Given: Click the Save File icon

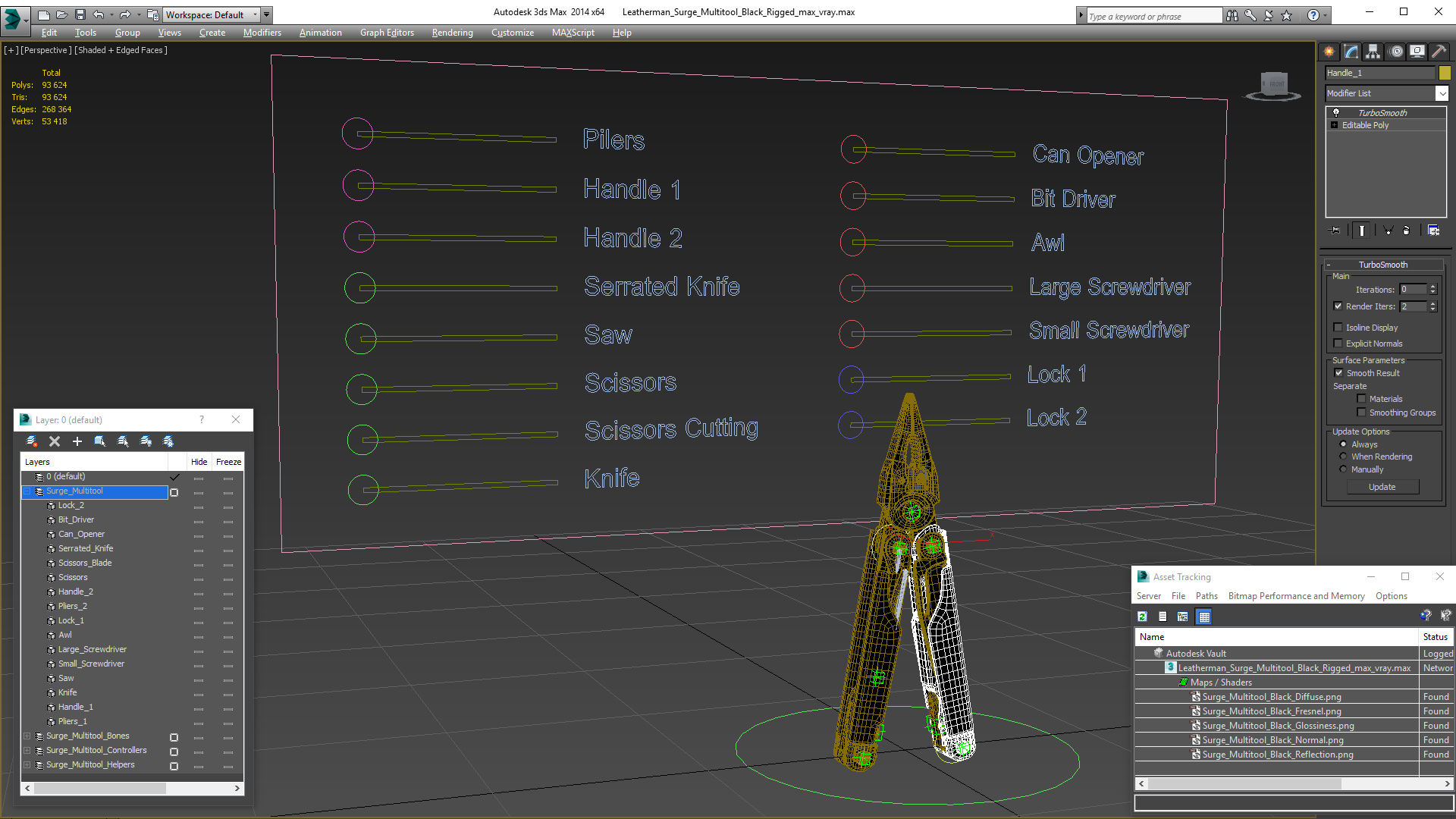Looking at the screenshot, I should (x=80, y=14).
